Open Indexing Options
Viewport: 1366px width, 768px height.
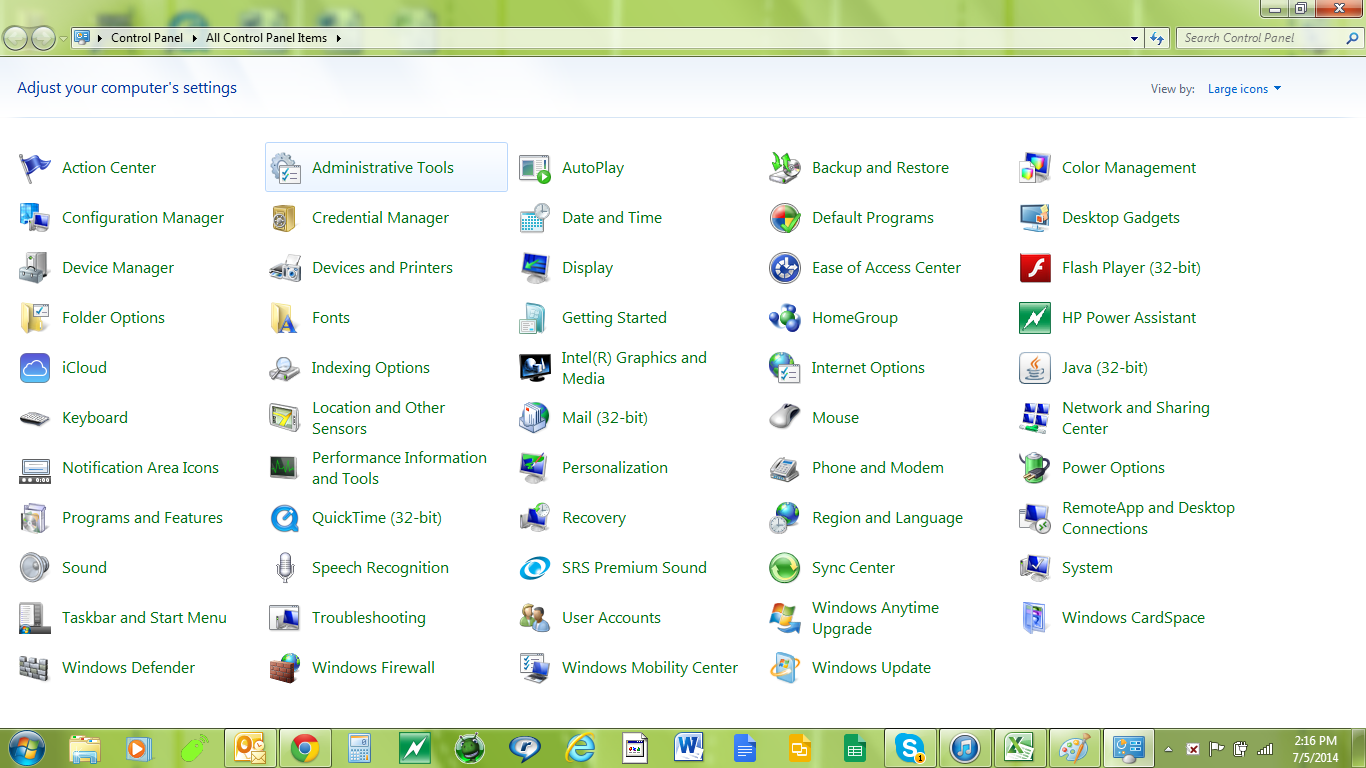pos(370,368)
